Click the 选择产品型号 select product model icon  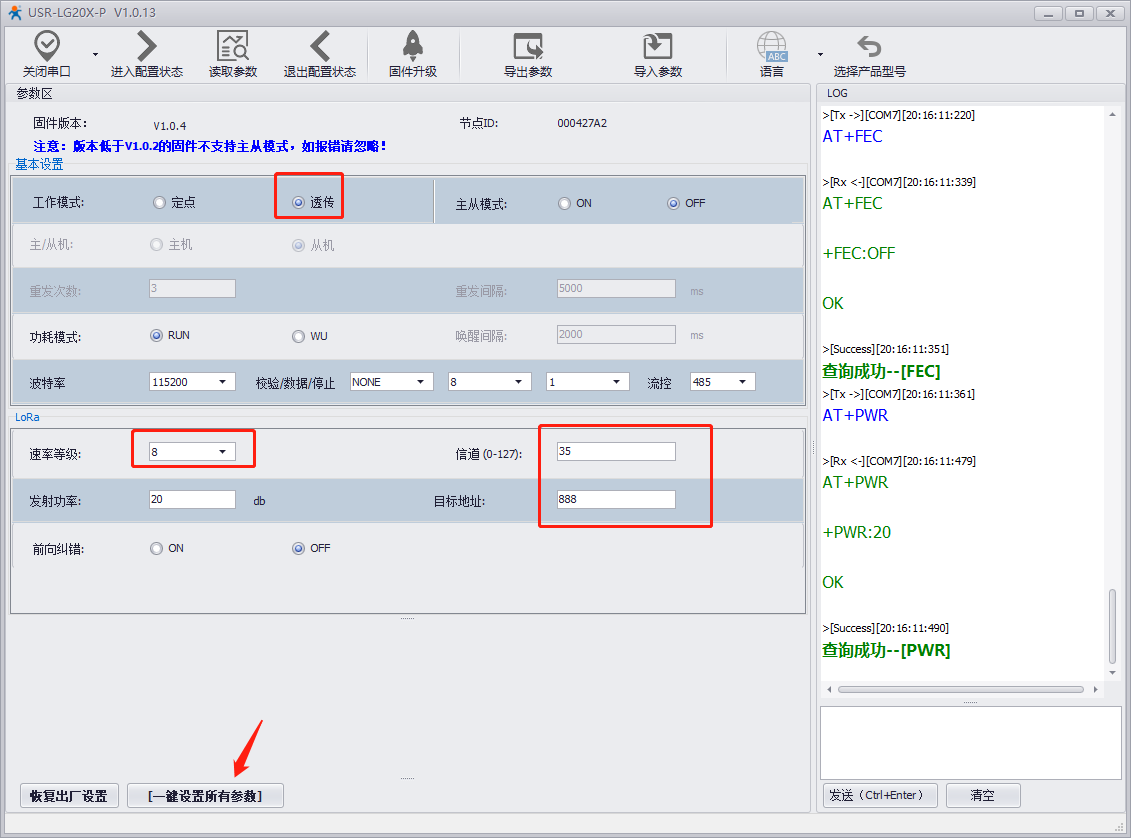click(x=869, y=46)
